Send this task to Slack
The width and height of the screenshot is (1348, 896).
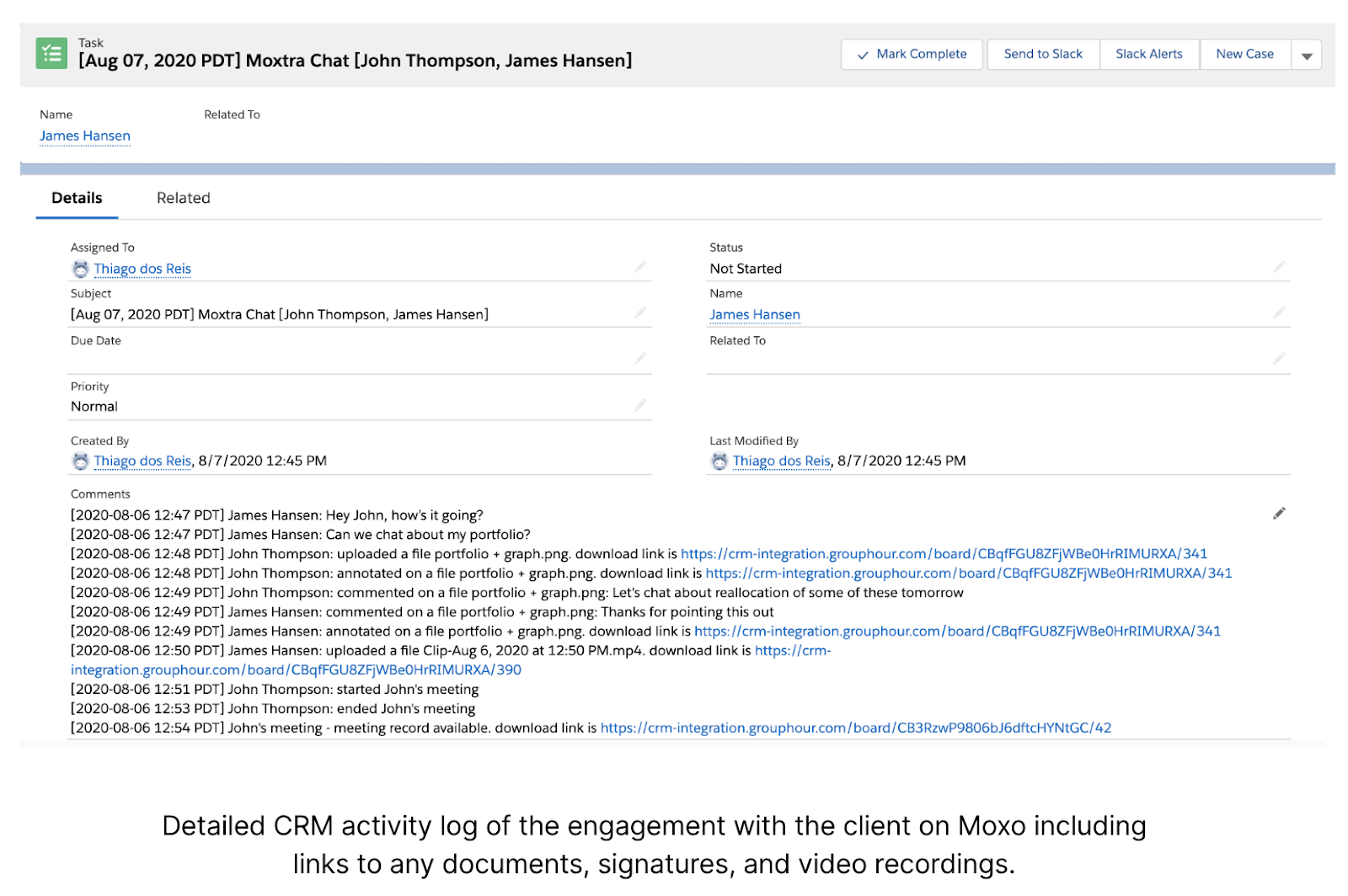point(1043,54)
